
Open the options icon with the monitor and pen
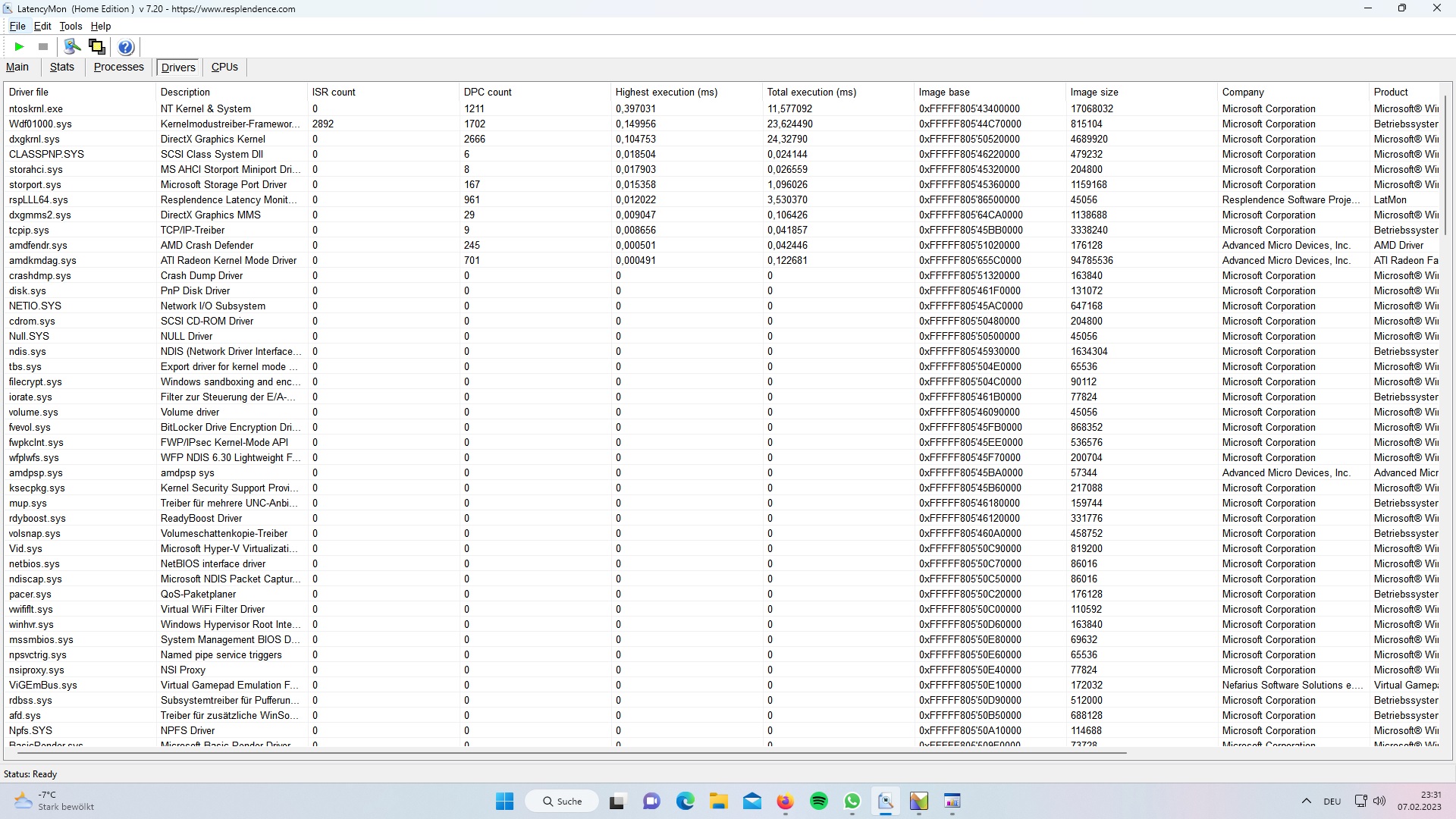coord(72,47)
